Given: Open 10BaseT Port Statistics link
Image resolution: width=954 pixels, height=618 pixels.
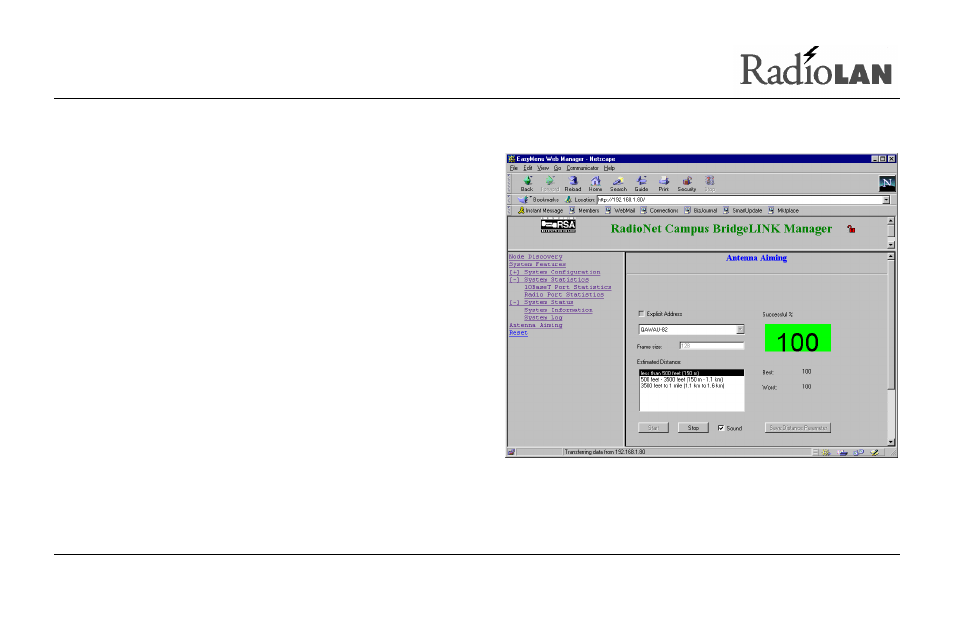Looking at the screenshot, I should [x=568, y=287].
